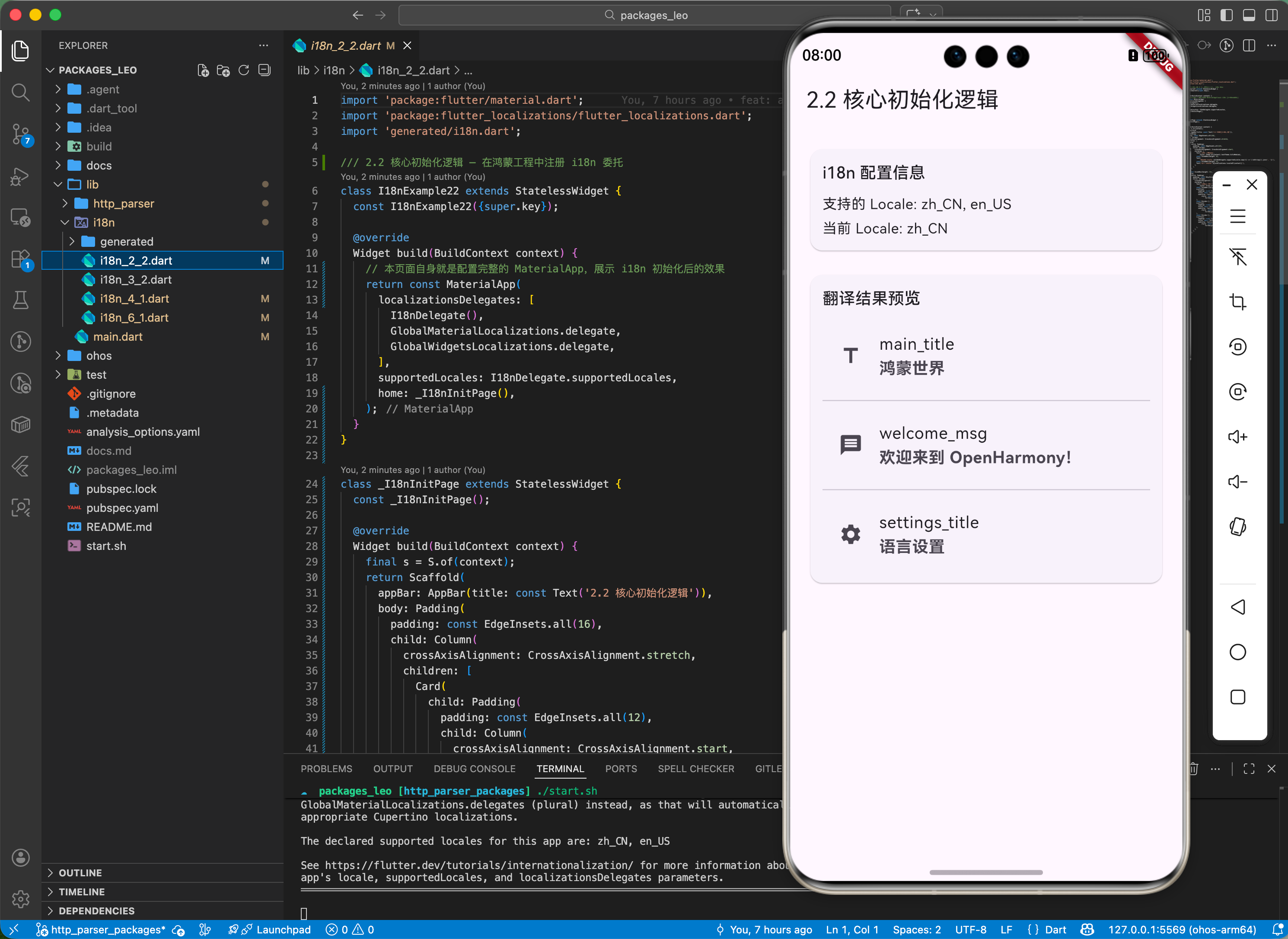Open the Search view in activity bar
1288x939 pixels.
pyautogui.click(x=20, y=92)
